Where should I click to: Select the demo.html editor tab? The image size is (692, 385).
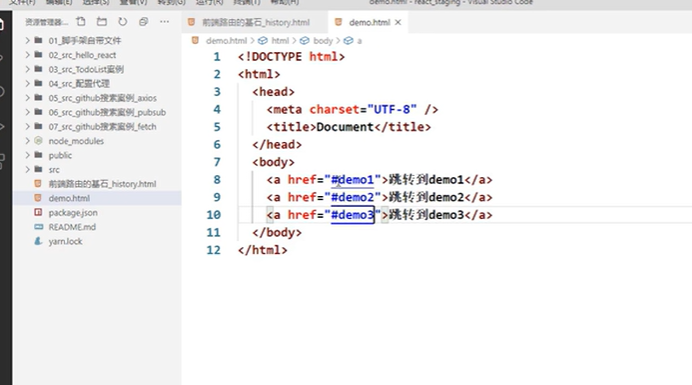tap(369, 22)
